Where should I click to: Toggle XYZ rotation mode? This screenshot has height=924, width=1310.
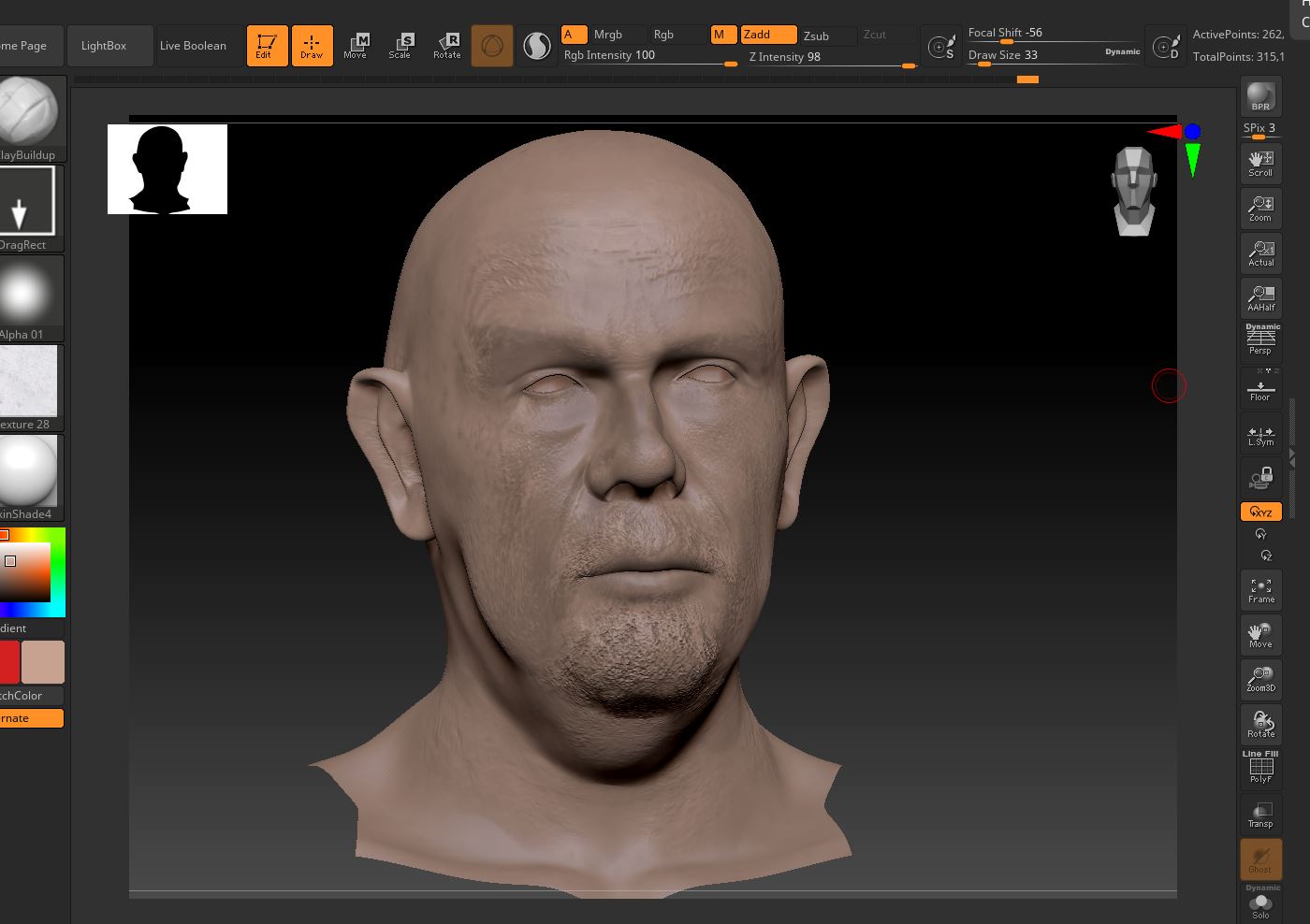1260,512
